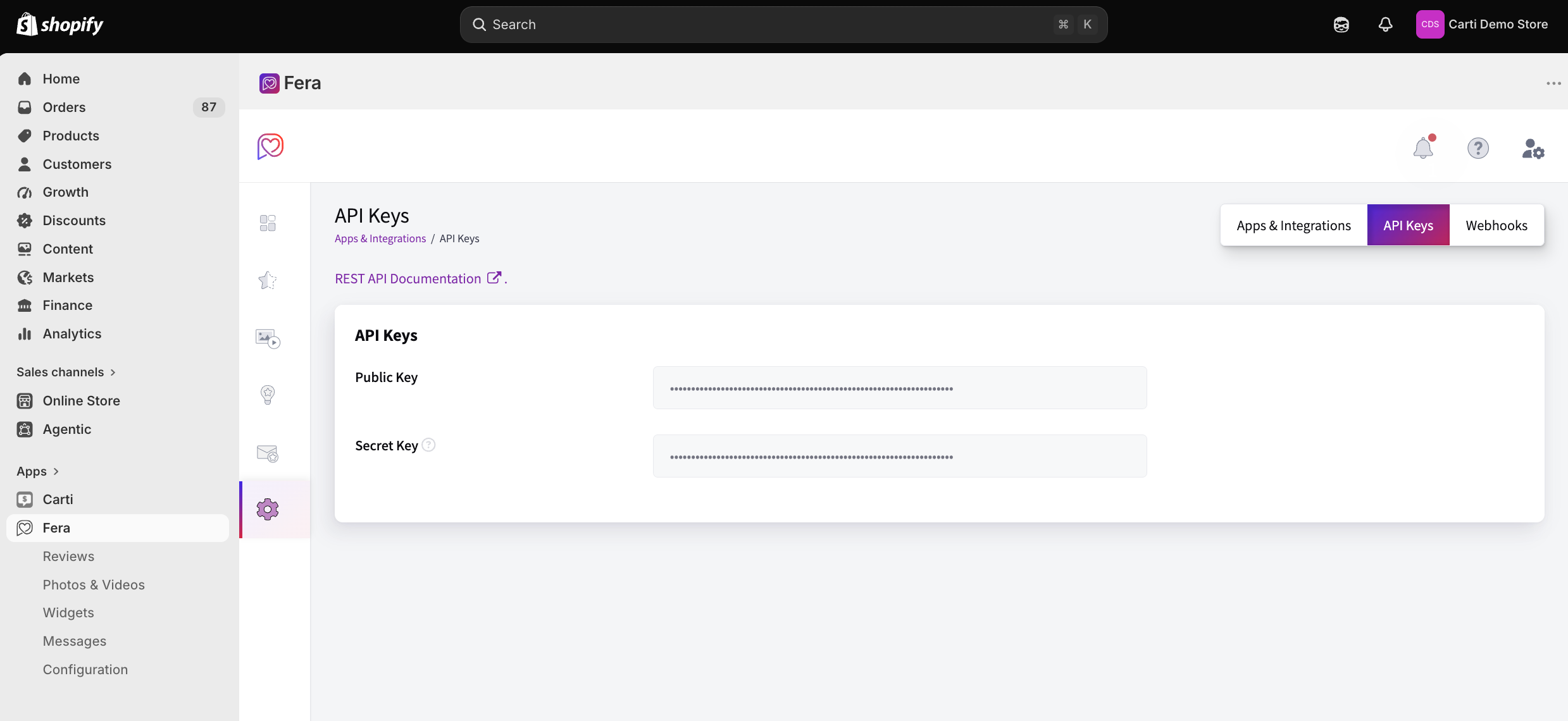Go to Apps & Integrations breadcrumb link
1568x721 pixels.
point(380,238)
